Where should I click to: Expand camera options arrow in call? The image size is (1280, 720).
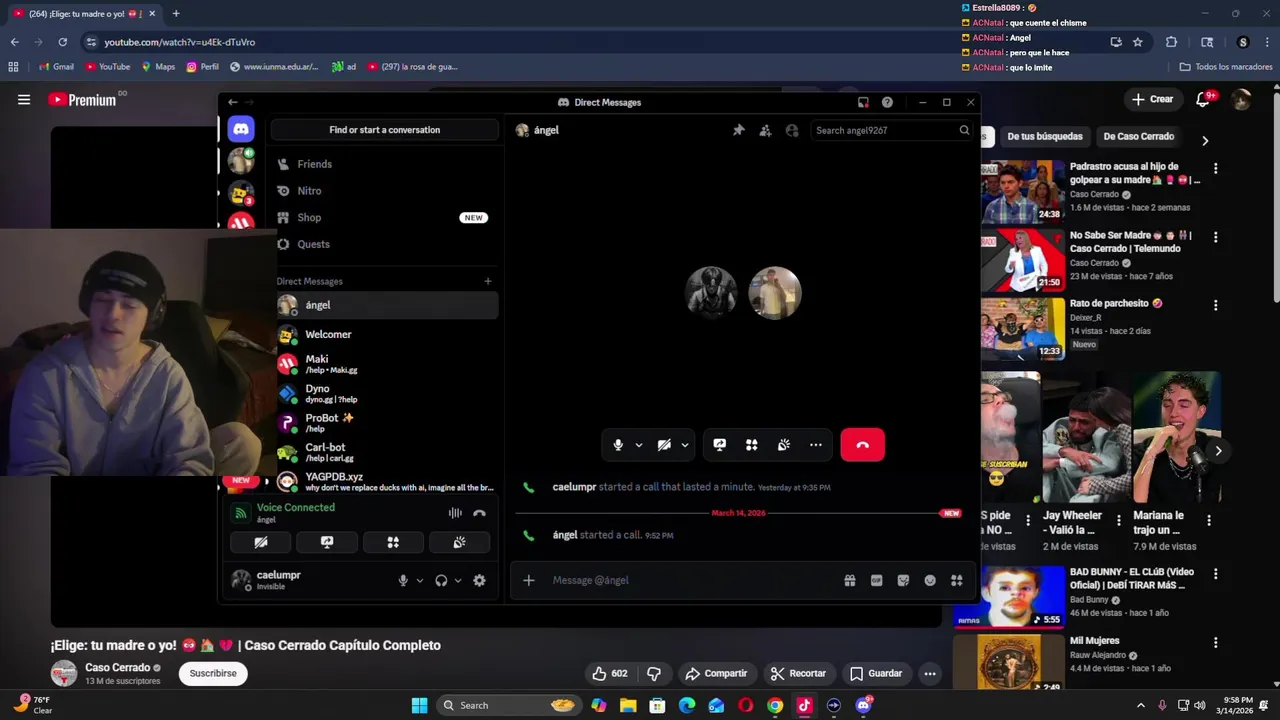pyautogui.click(x=685, y=445)
